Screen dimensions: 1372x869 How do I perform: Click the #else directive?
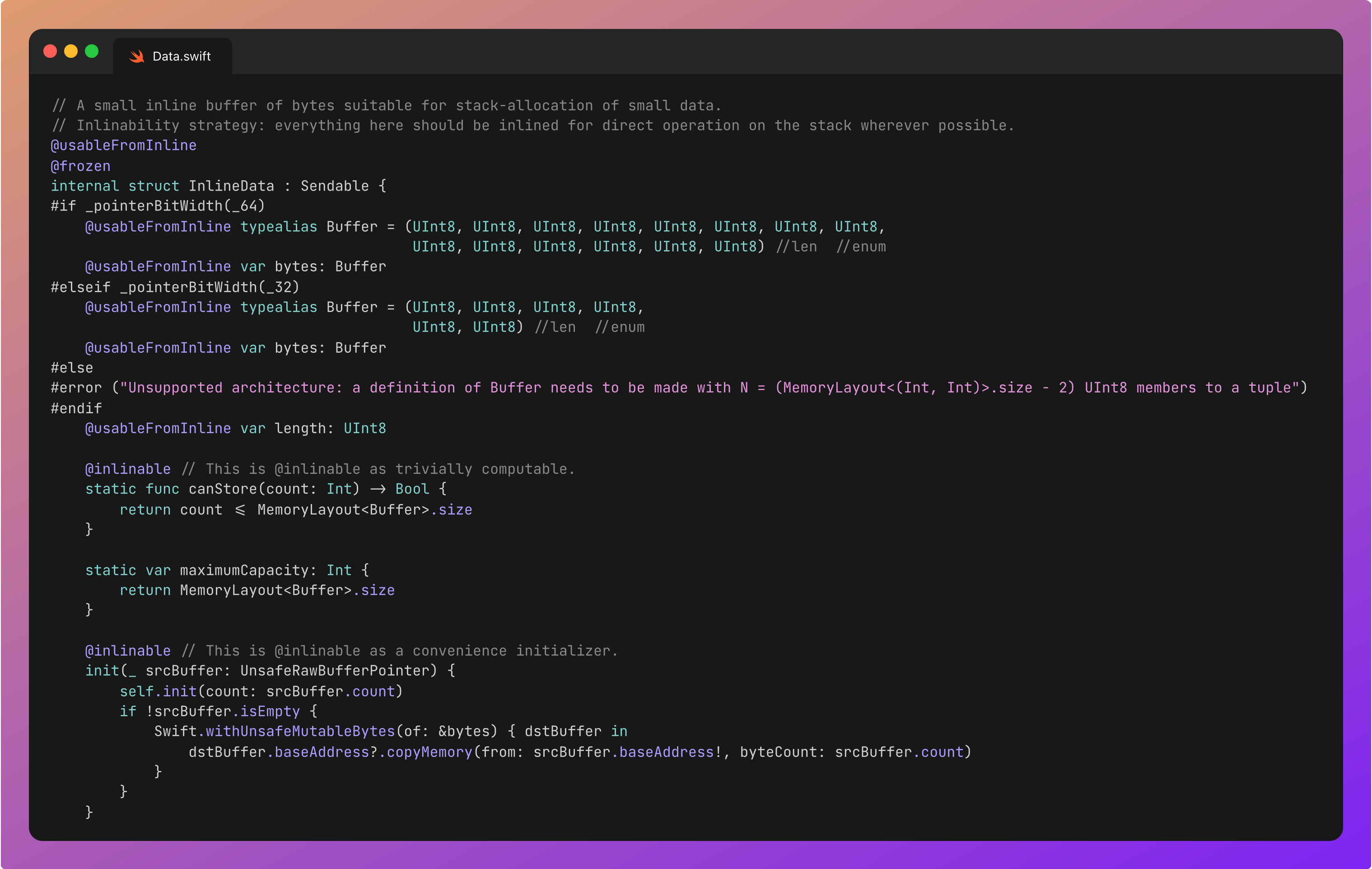coord(72,368)
